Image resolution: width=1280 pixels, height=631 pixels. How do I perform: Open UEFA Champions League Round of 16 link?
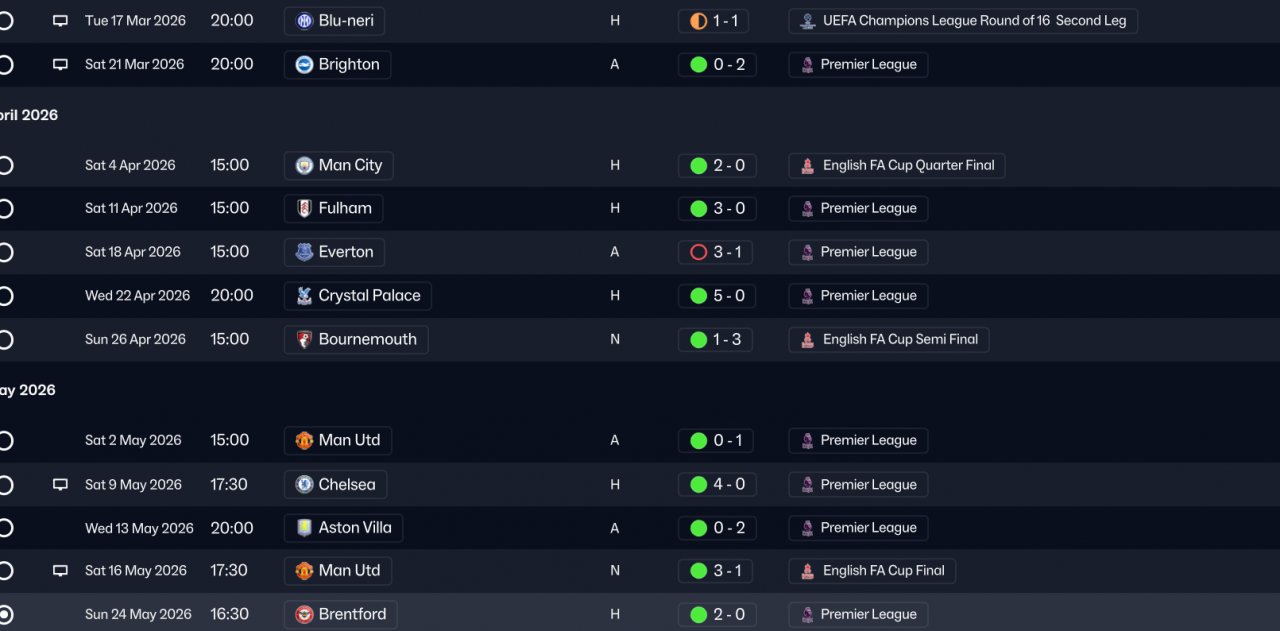(962, 21)
